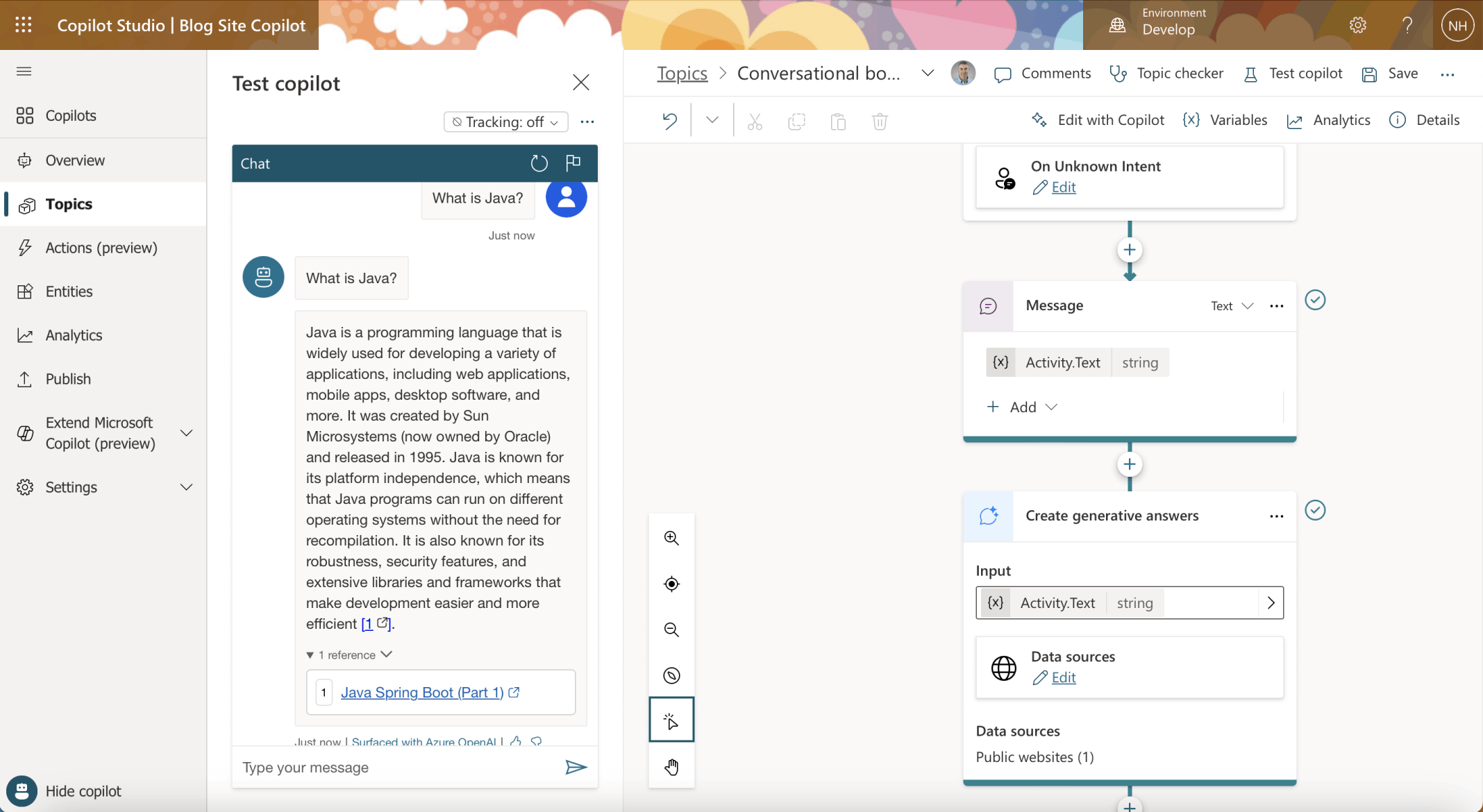The width and height of the screenshot is (1483, 812).
Task: Zoom in on the authoring canvas
Action: (671, 538)
